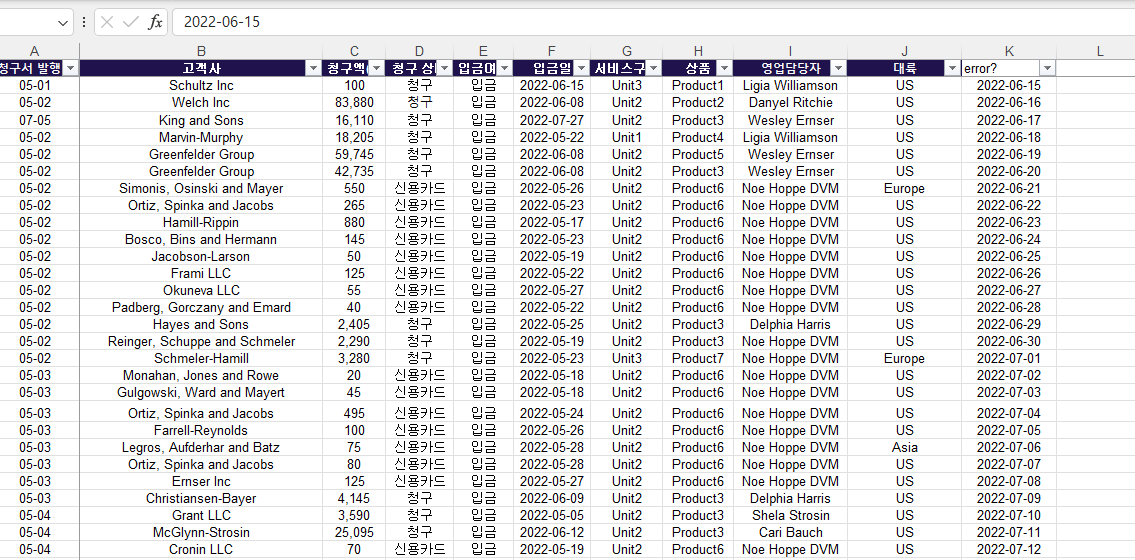The width and height of the screenshot is (1135, 560).
Task: Select column J header
Action: tap(904, 51)
